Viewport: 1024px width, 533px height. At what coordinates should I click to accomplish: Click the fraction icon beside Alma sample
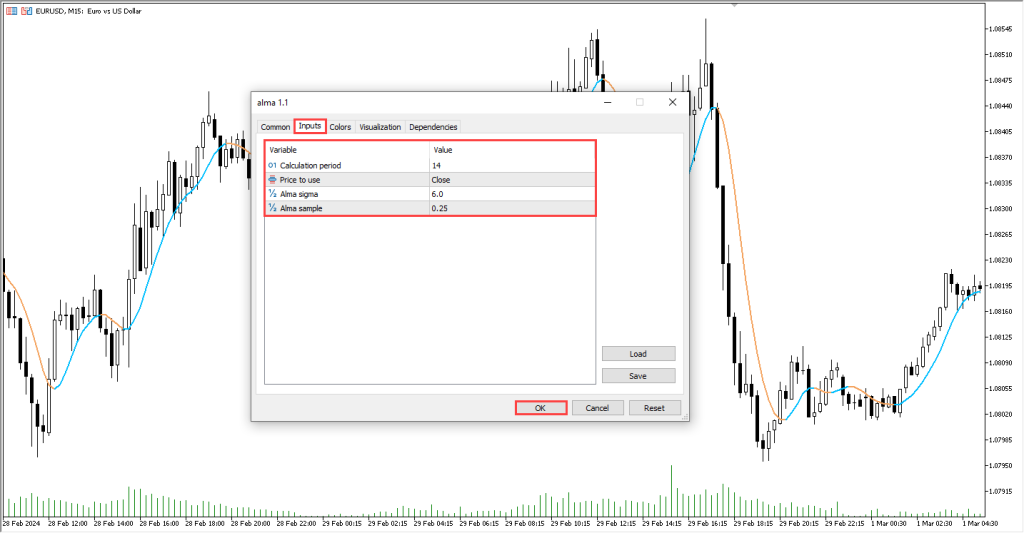272,208
